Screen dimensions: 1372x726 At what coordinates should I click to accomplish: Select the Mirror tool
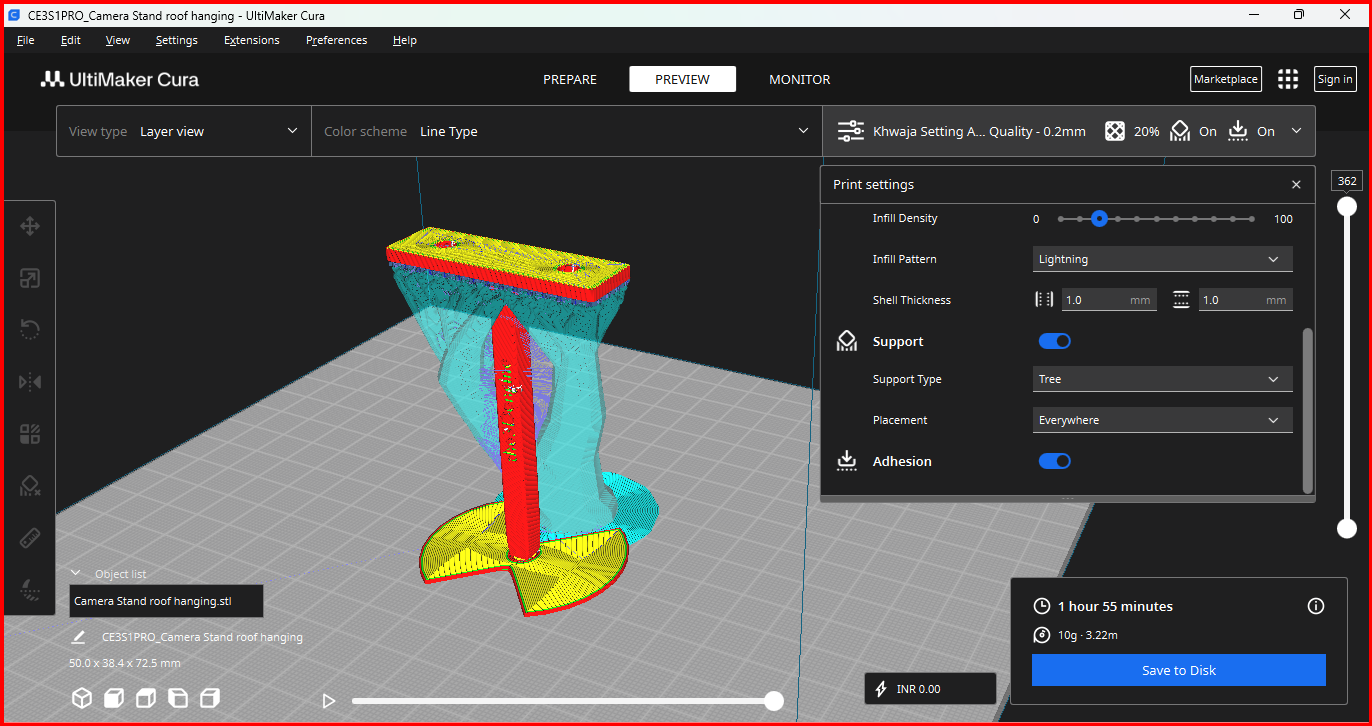[30, 381]
